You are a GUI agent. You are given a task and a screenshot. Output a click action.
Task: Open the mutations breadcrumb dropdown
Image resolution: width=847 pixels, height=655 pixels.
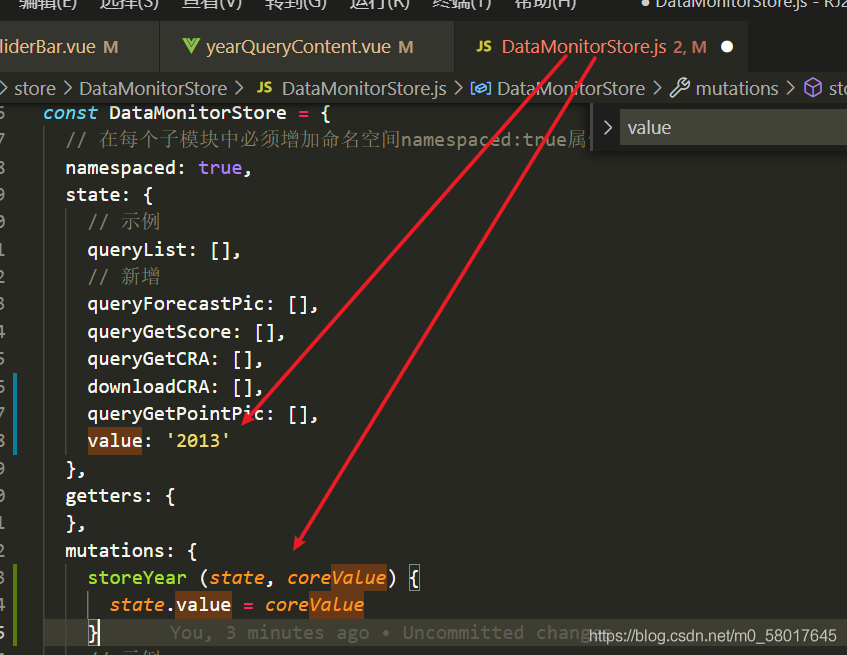(736, 89)
